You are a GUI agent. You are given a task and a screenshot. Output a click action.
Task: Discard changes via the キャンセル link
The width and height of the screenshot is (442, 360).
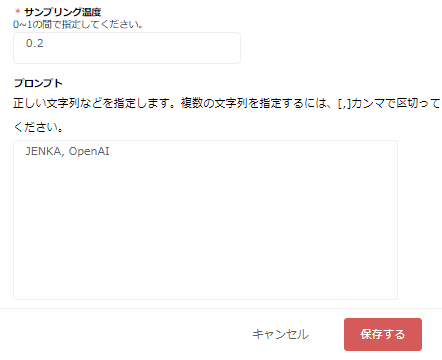pyautogui.click(x=280, y=334)
